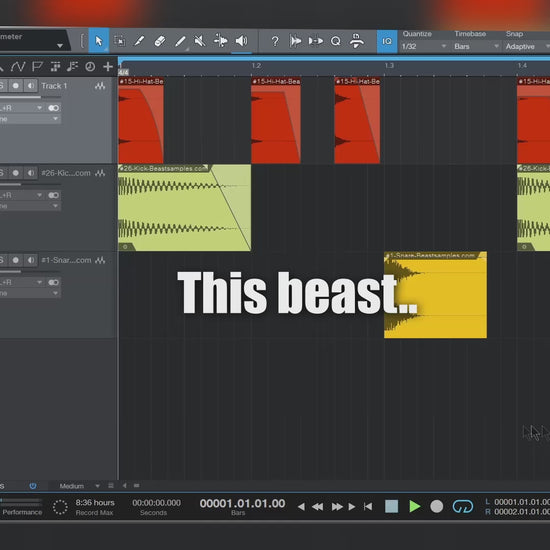
Task: Add tracks with the plus icon
Action: point(108,66)
